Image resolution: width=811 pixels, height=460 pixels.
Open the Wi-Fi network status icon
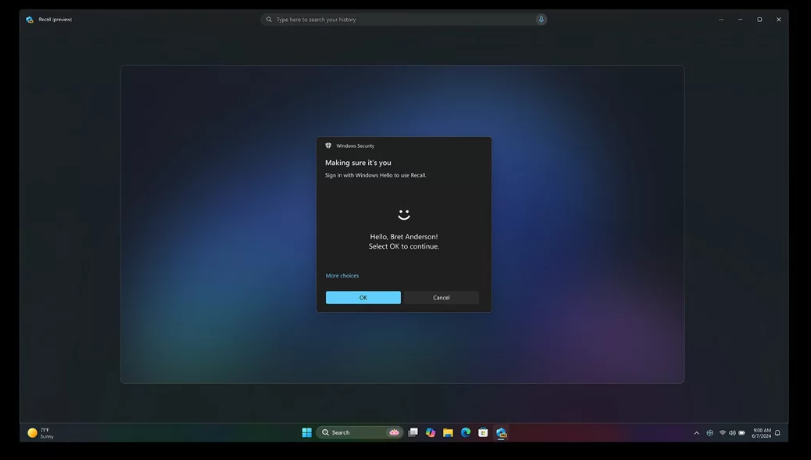pyautogui.click(x=723, y=433)
